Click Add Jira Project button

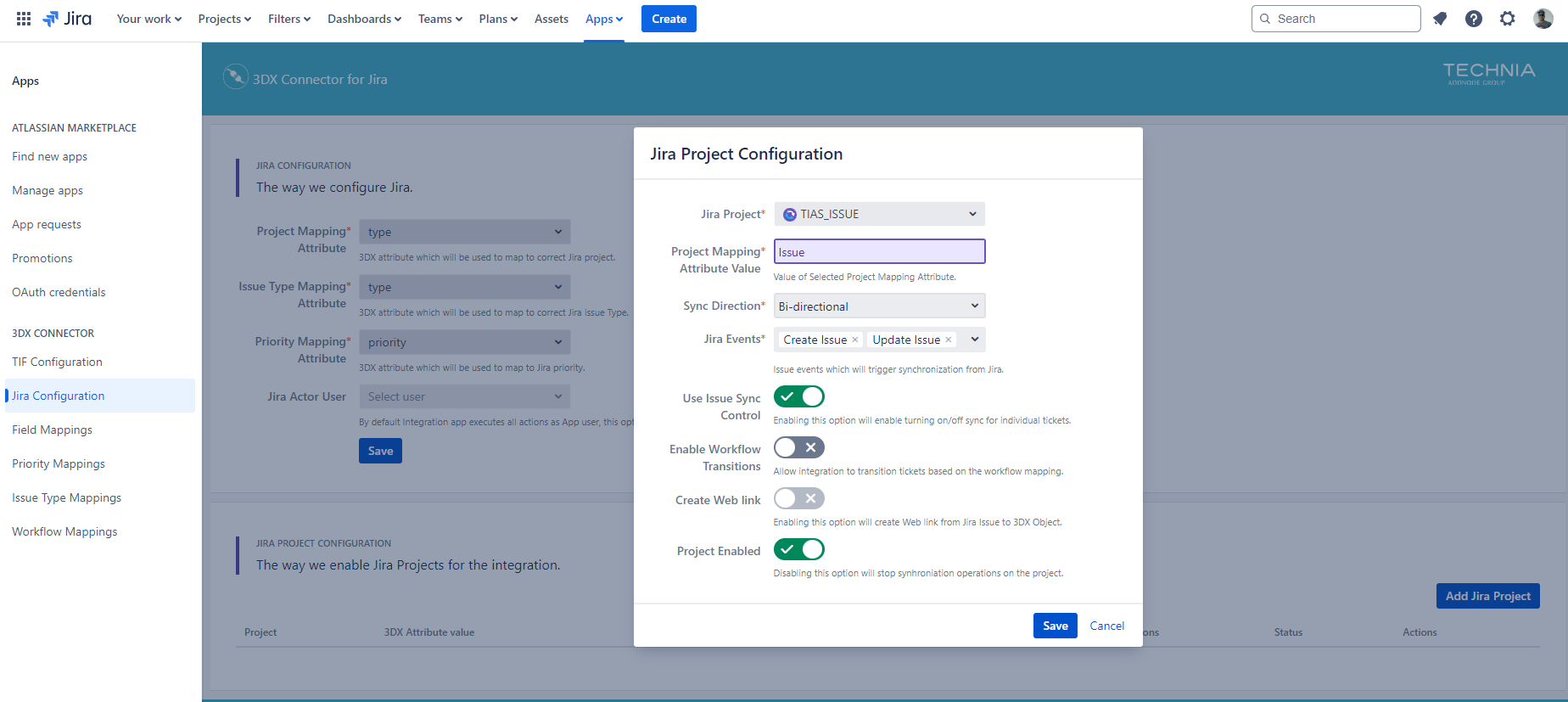[x=1487, y=596]
